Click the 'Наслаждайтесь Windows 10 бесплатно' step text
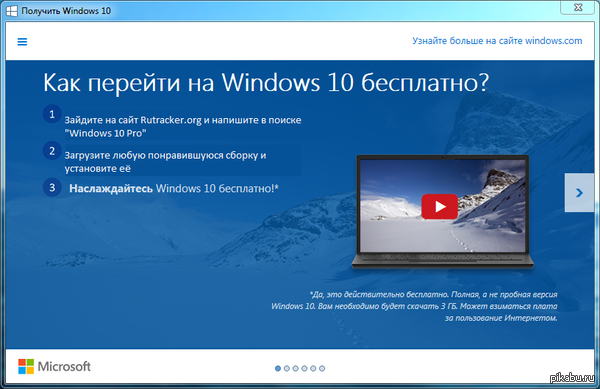This screenshot has height=389, width=600. coord(174,189)
